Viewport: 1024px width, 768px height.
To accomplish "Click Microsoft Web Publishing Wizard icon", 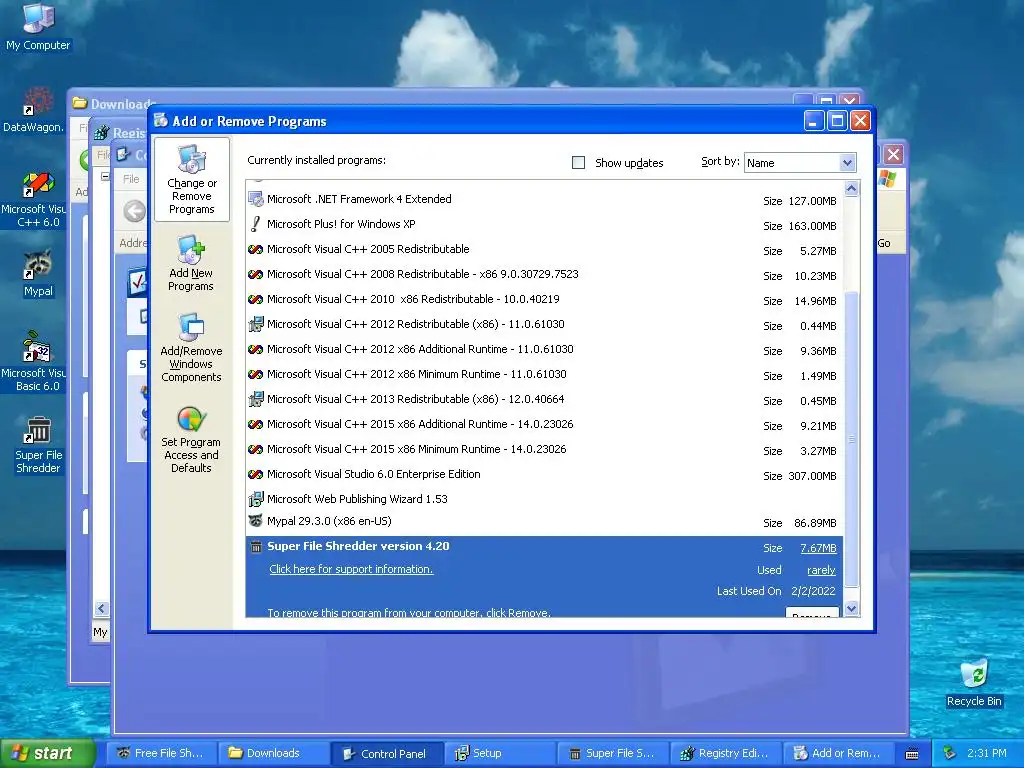I will 256,500.
